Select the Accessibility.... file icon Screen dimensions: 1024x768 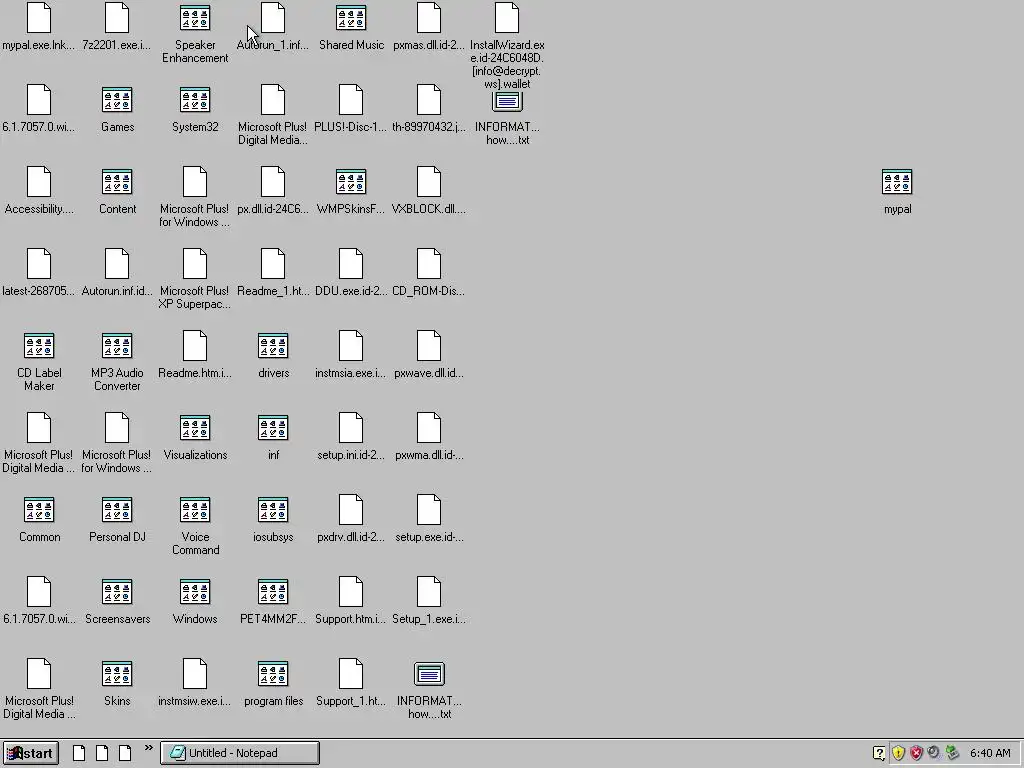point(39,182)
